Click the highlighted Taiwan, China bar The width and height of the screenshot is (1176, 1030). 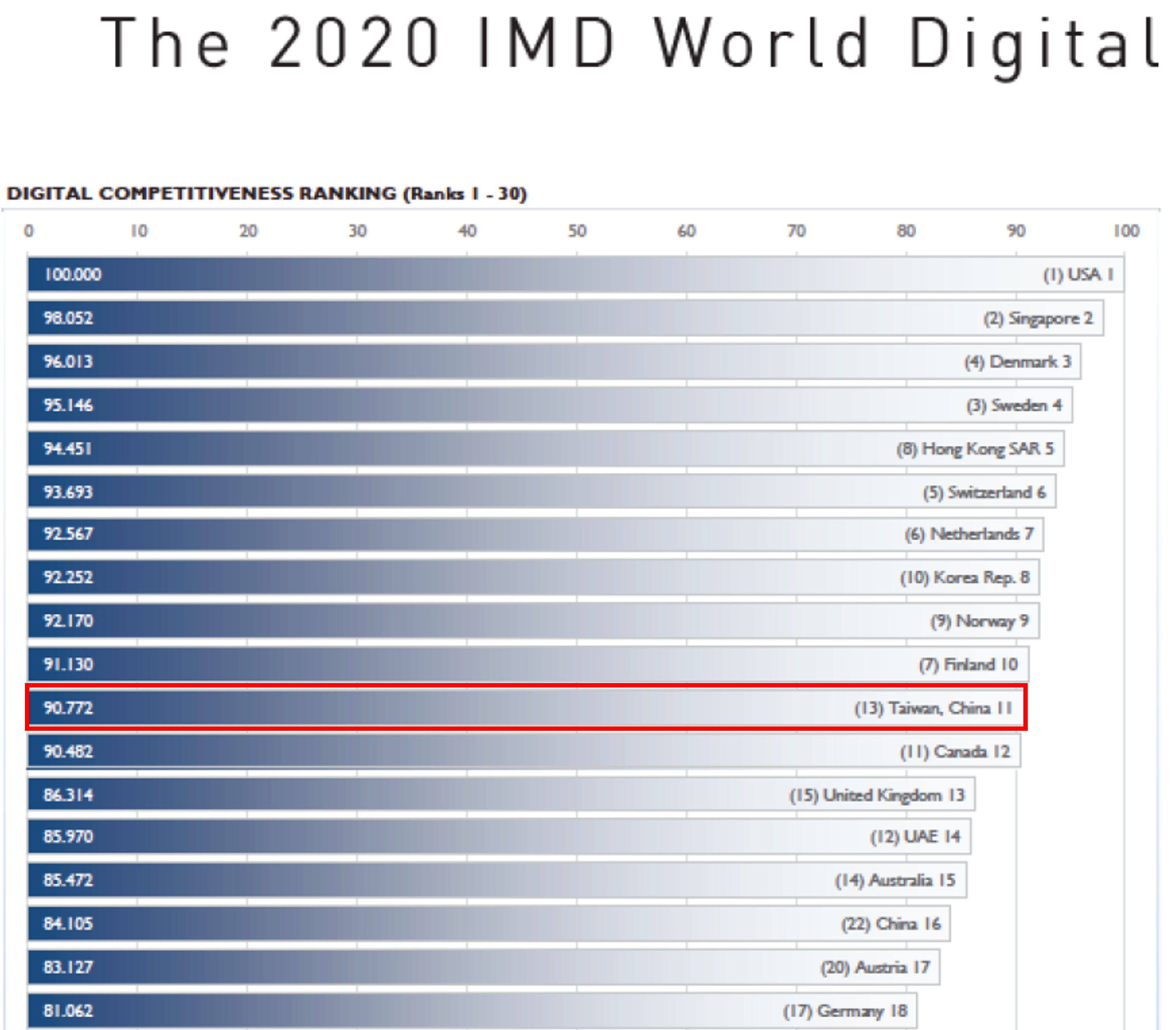click(526, 708)
